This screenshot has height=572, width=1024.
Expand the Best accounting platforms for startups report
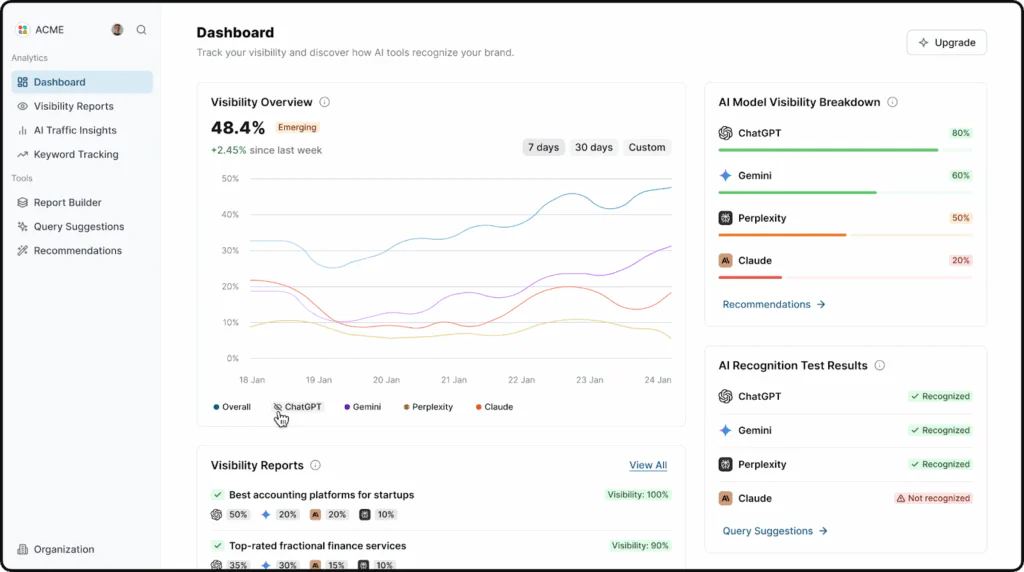coord(321,495)
